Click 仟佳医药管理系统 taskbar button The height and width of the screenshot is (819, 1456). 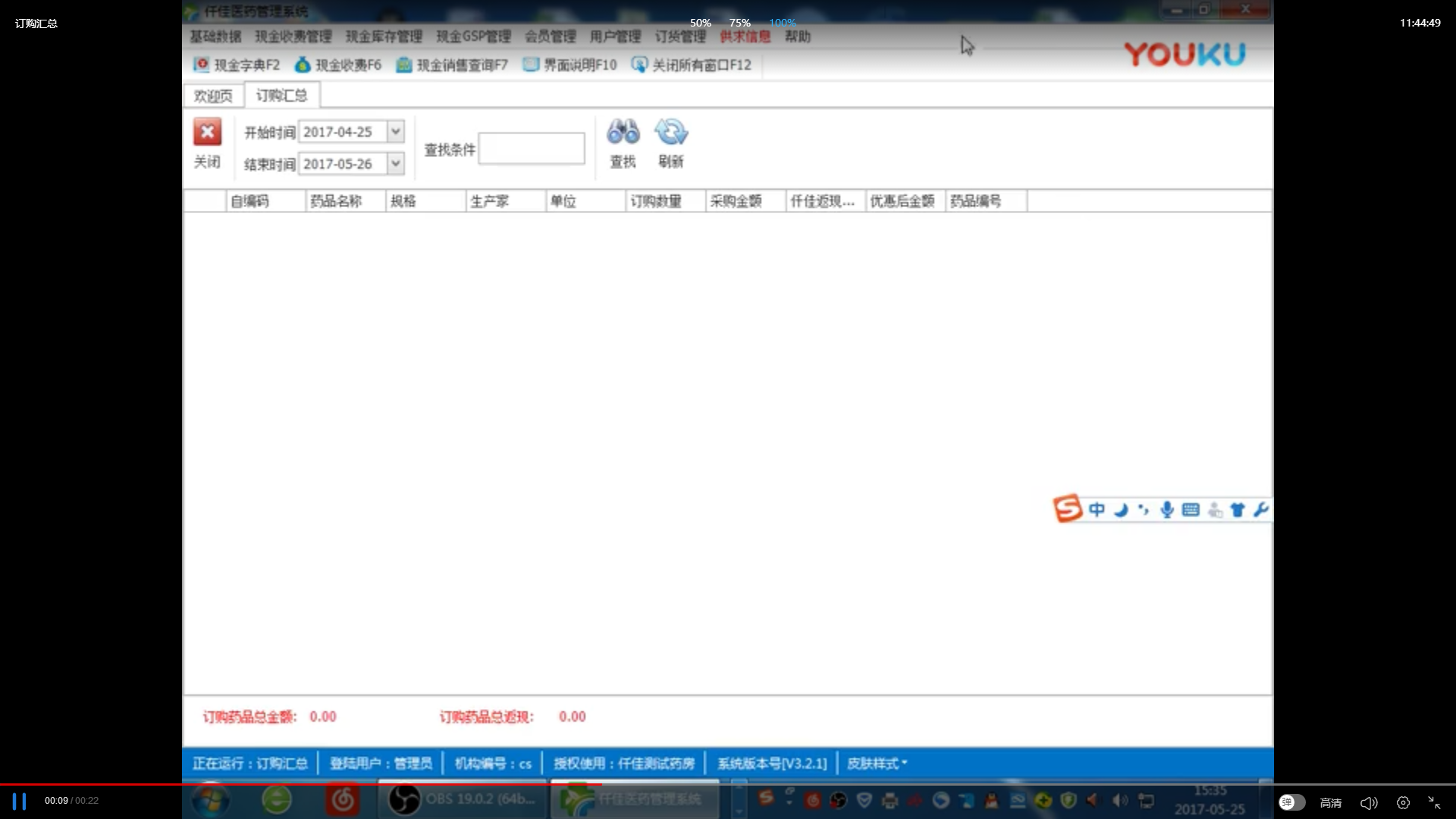click(635, 799)
